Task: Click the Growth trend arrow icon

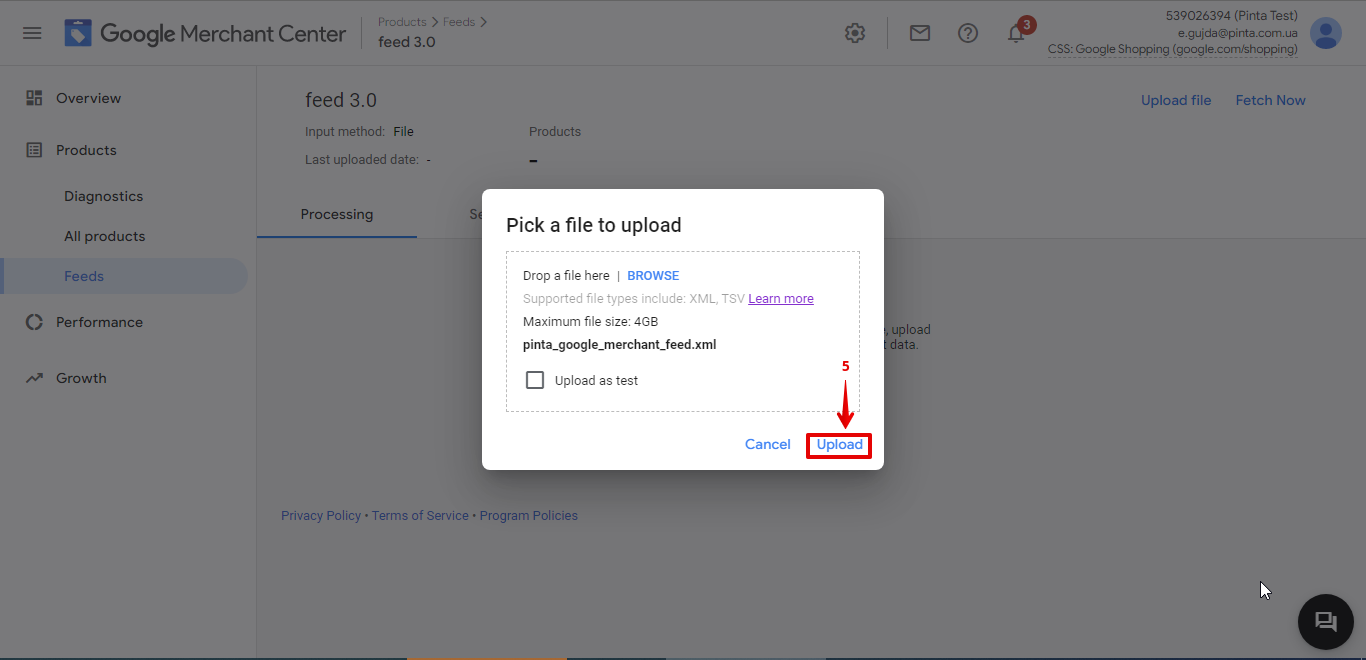Action: 34,378
